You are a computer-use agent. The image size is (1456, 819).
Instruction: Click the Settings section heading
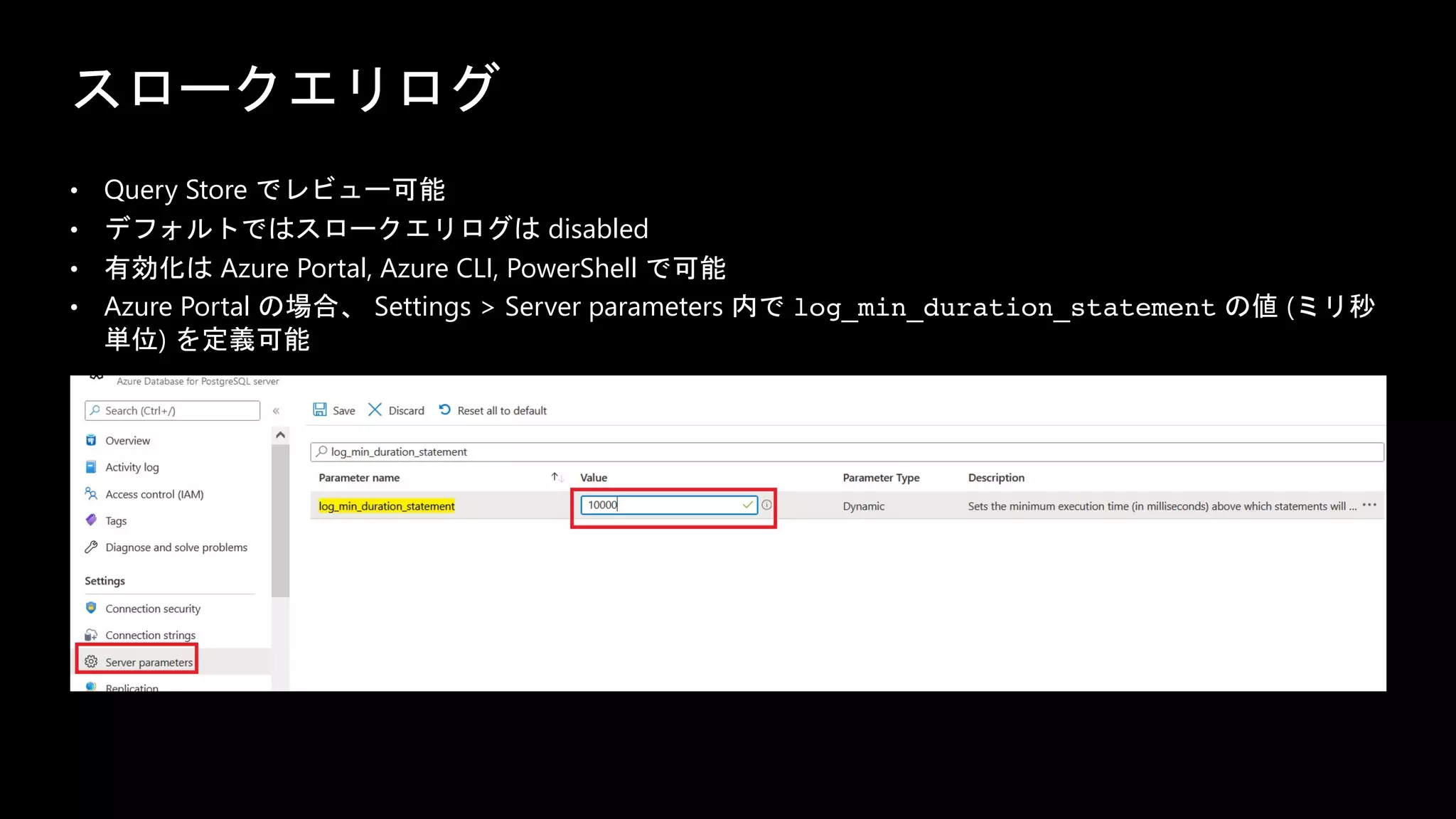coord(105,581)
